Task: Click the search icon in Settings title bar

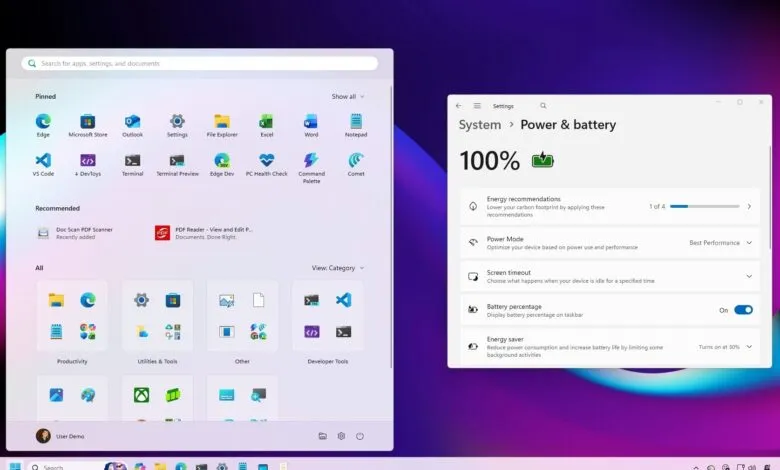Action: (543, 105)
